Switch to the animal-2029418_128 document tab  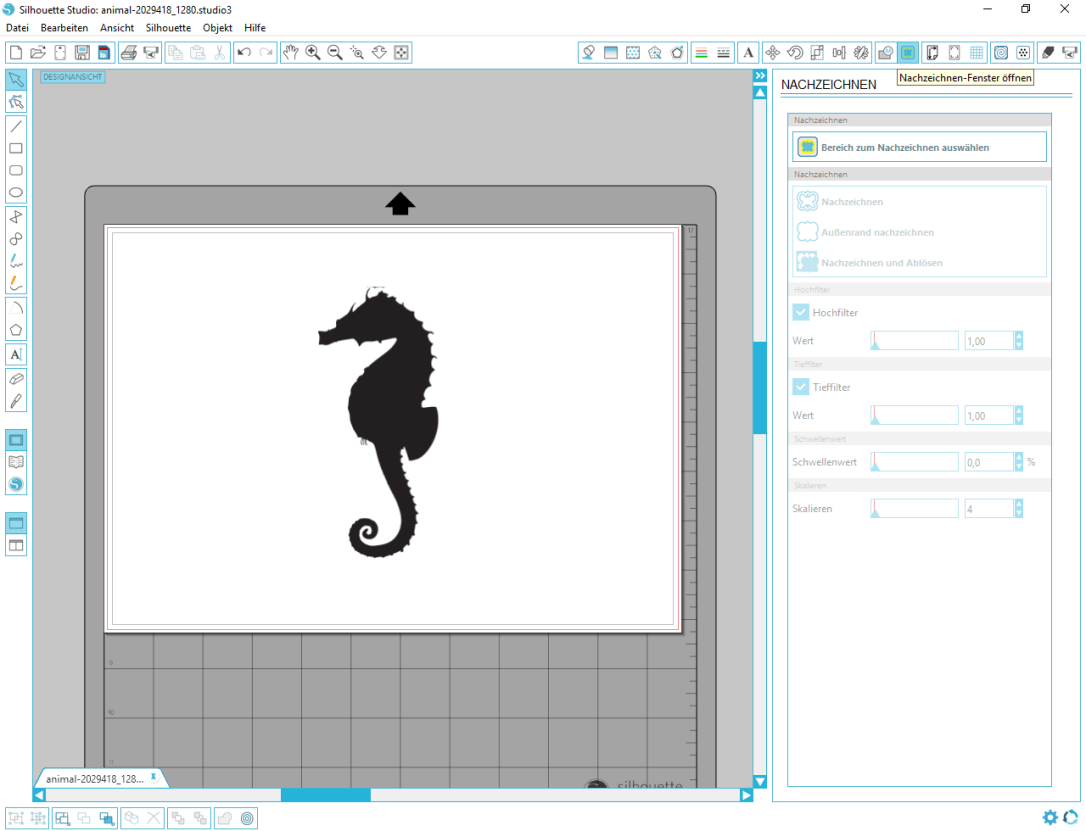click(x=95, y=777)
